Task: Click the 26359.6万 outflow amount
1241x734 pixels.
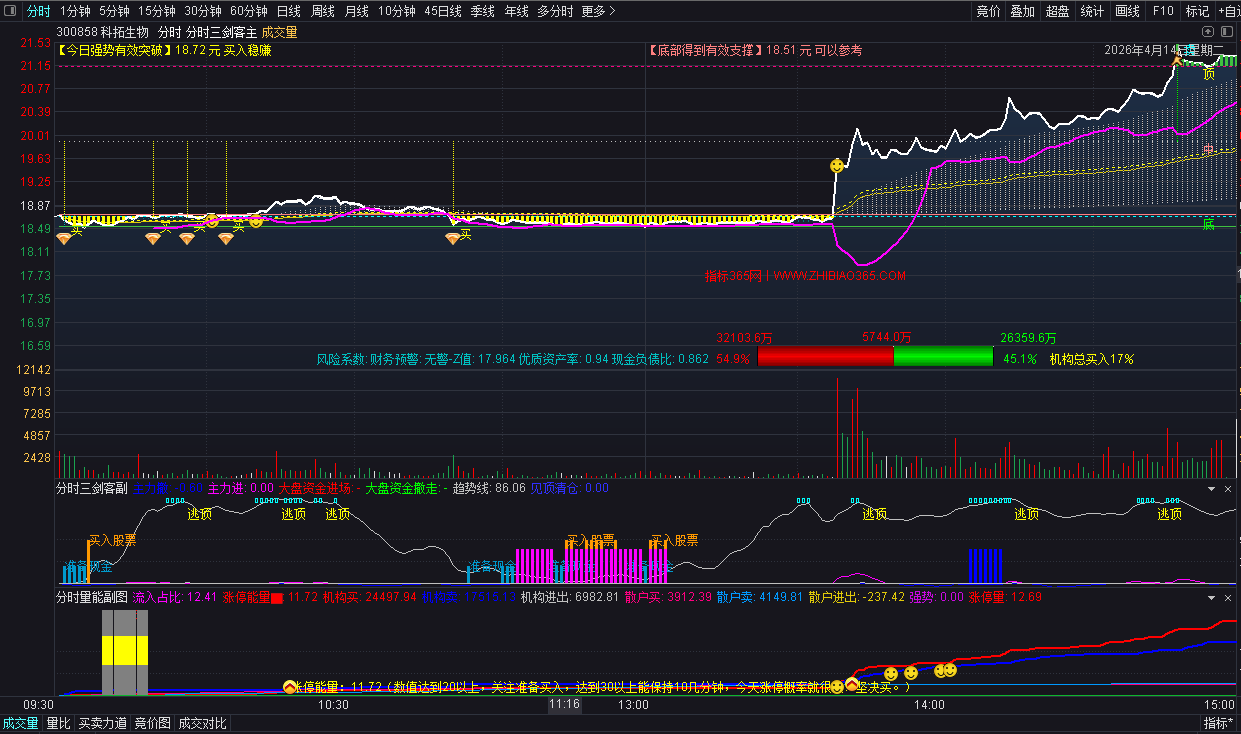Action: pyautogui.click(x=1028, y=338)
